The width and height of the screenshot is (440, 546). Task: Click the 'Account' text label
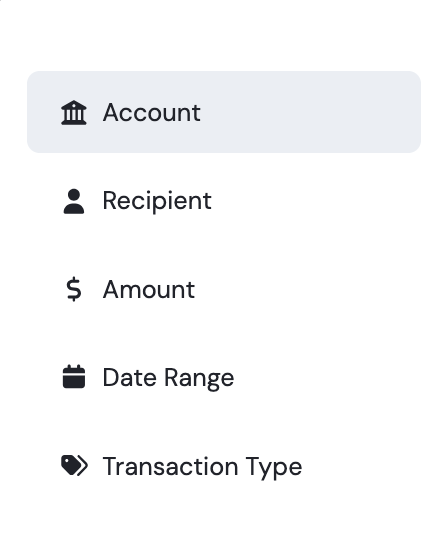[x=151, y=112]
